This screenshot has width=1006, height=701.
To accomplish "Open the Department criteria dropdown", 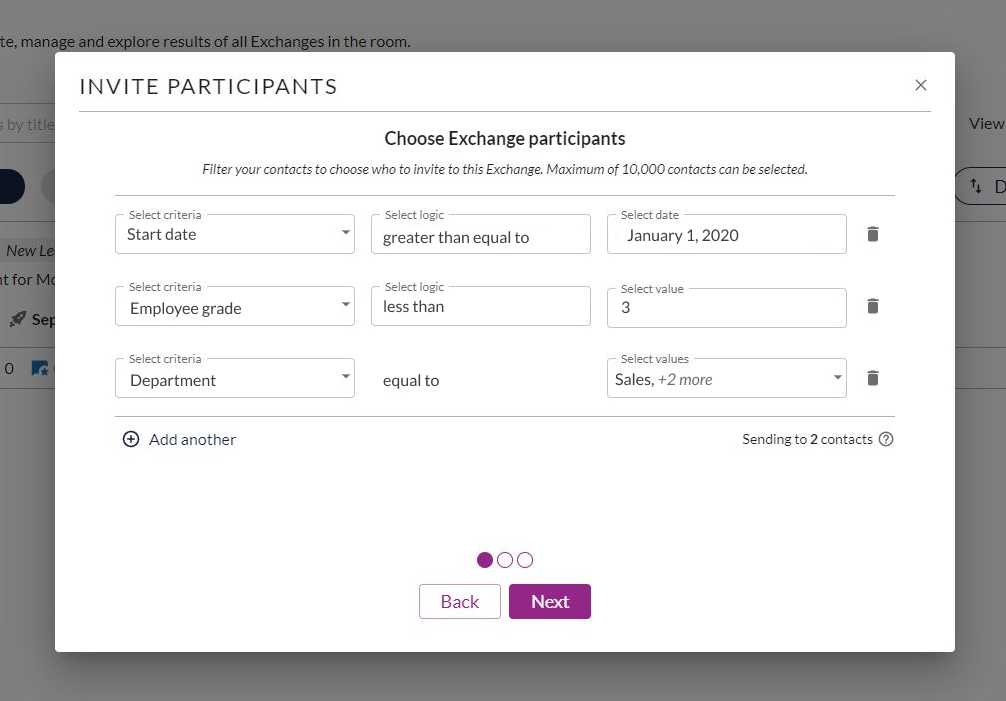I will [x=235, y=378].
